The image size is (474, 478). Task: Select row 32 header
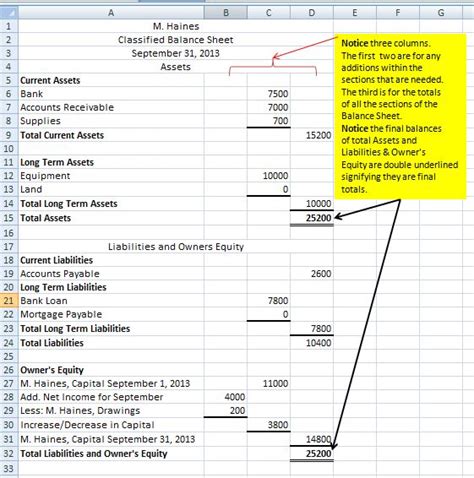9,454
